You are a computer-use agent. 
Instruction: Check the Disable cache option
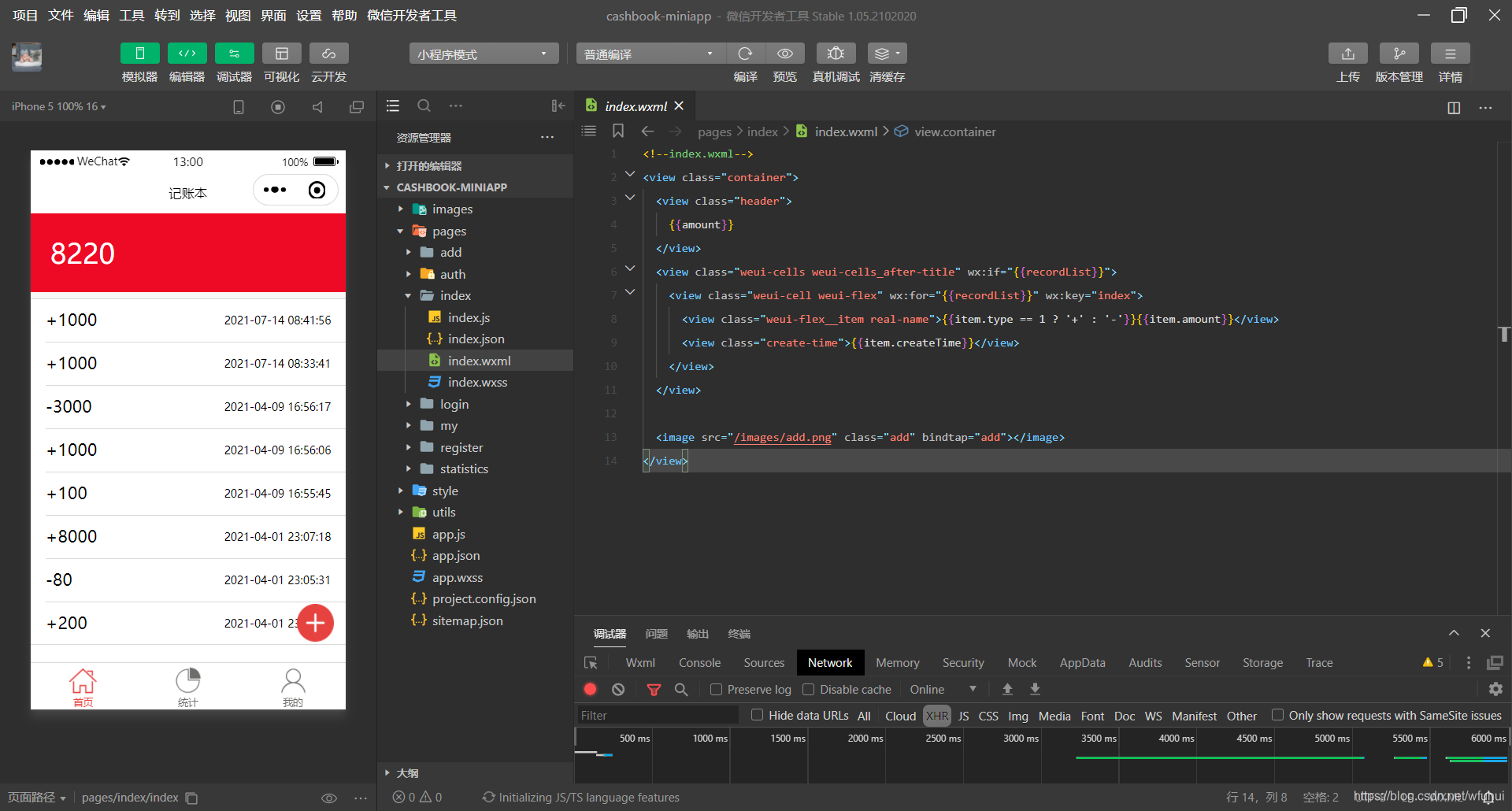tap(808, 689)
